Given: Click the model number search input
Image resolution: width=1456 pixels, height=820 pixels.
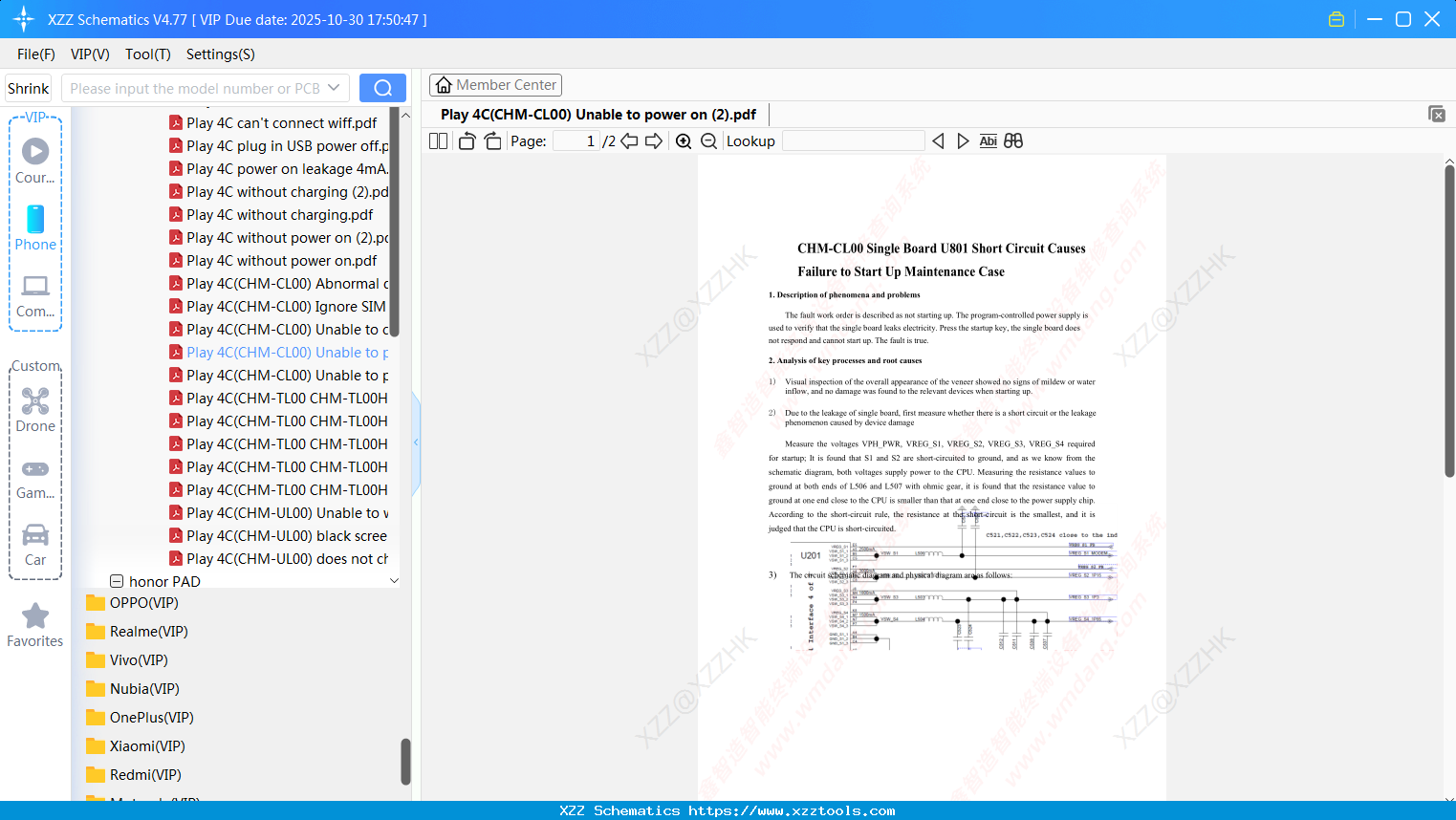Looking at the screenshot, I should pyautogui.click(x=194, y=88).
